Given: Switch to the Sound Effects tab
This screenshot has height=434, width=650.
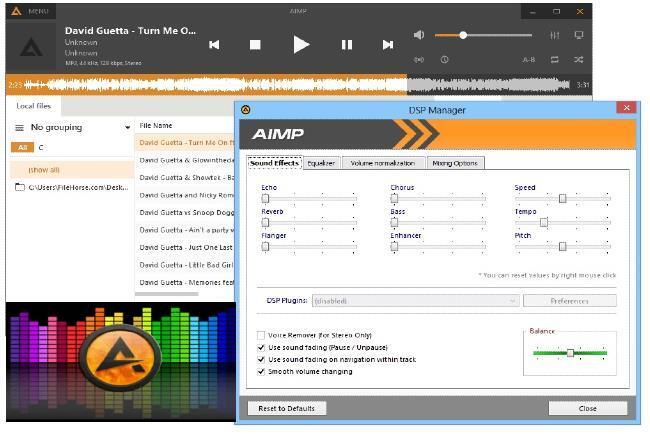Looking at the screenshot, I should pyautogui.click(x=274, y=163).
